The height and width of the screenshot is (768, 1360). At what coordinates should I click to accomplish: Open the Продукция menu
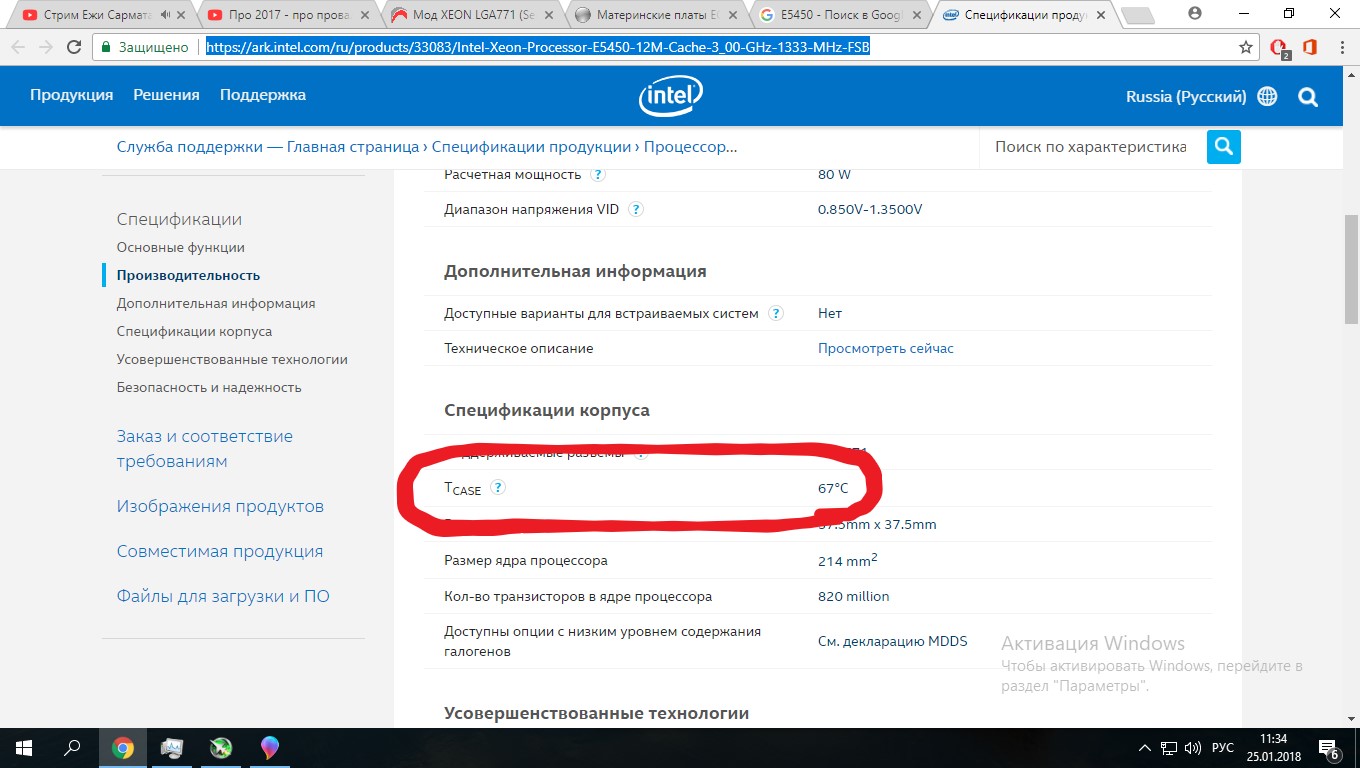pyautogui.click(x=71, y=95)
